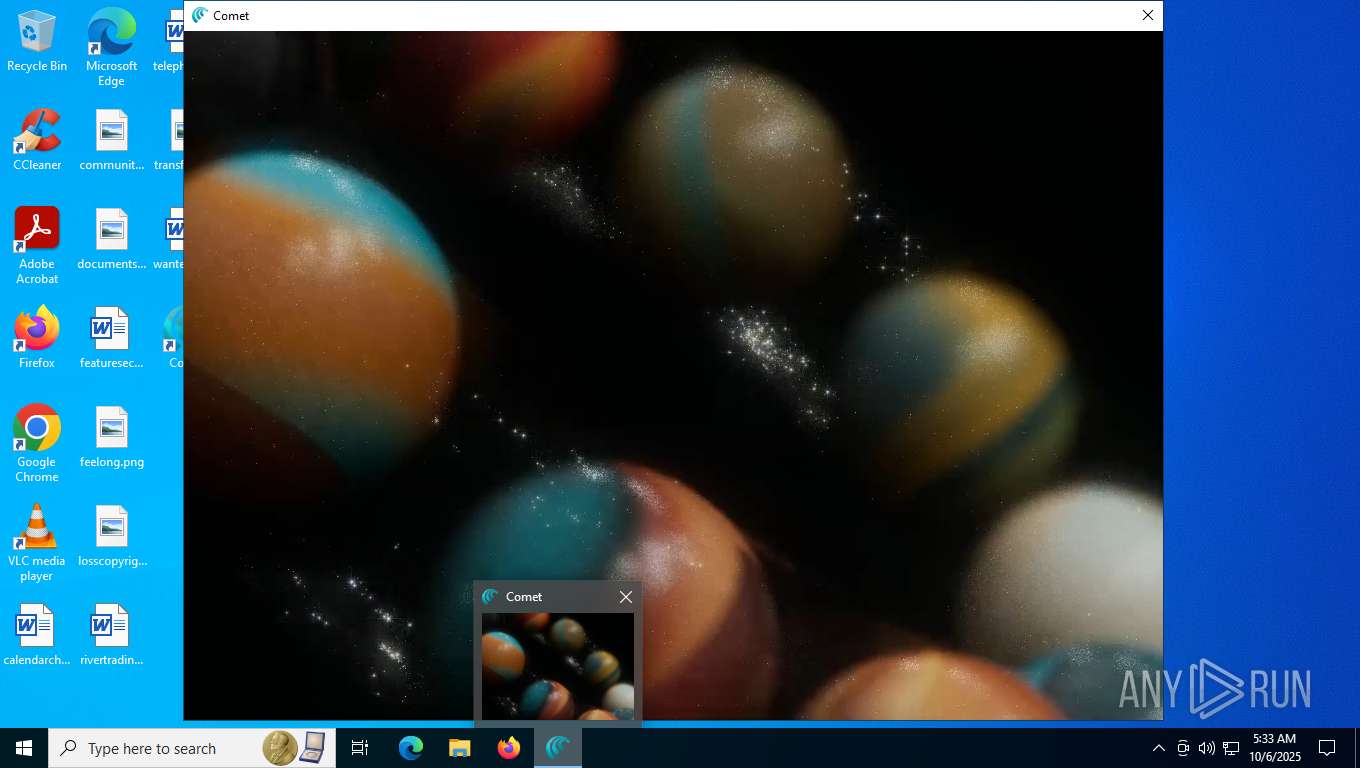Open network status tray icon
The width and height of the screenshot is (1360, 768).
tap(1231, 748)
